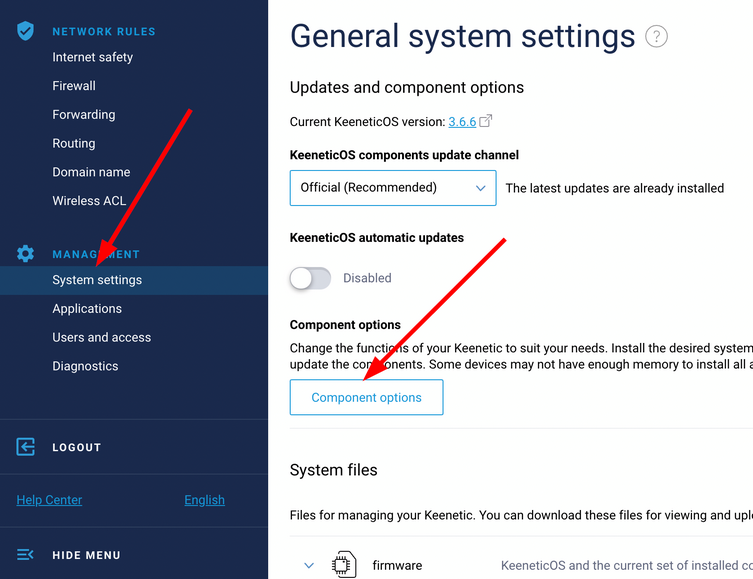Open the help question mark icon
Screen dimensions: 753x579
(x=656, y=37)
